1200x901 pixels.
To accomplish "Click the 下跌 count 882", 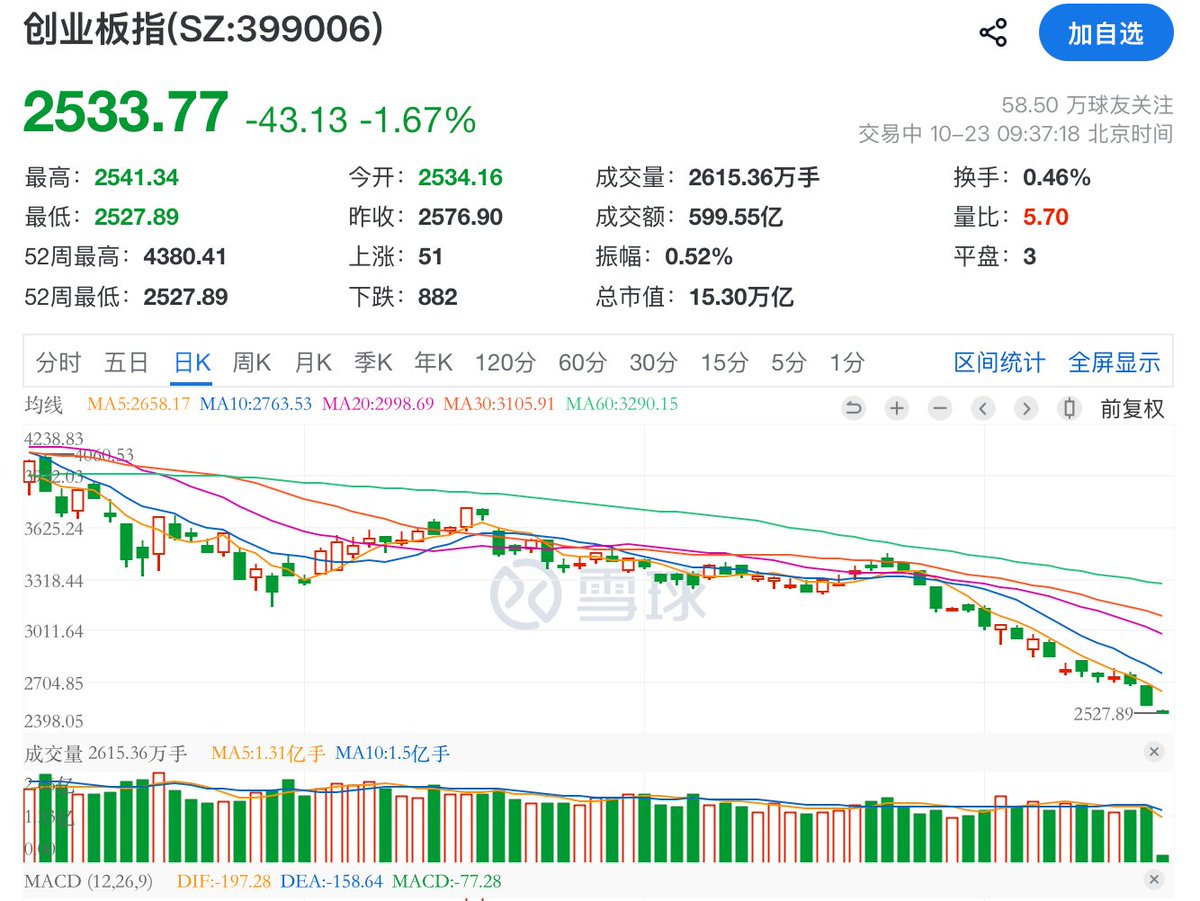I will point(438,297).
